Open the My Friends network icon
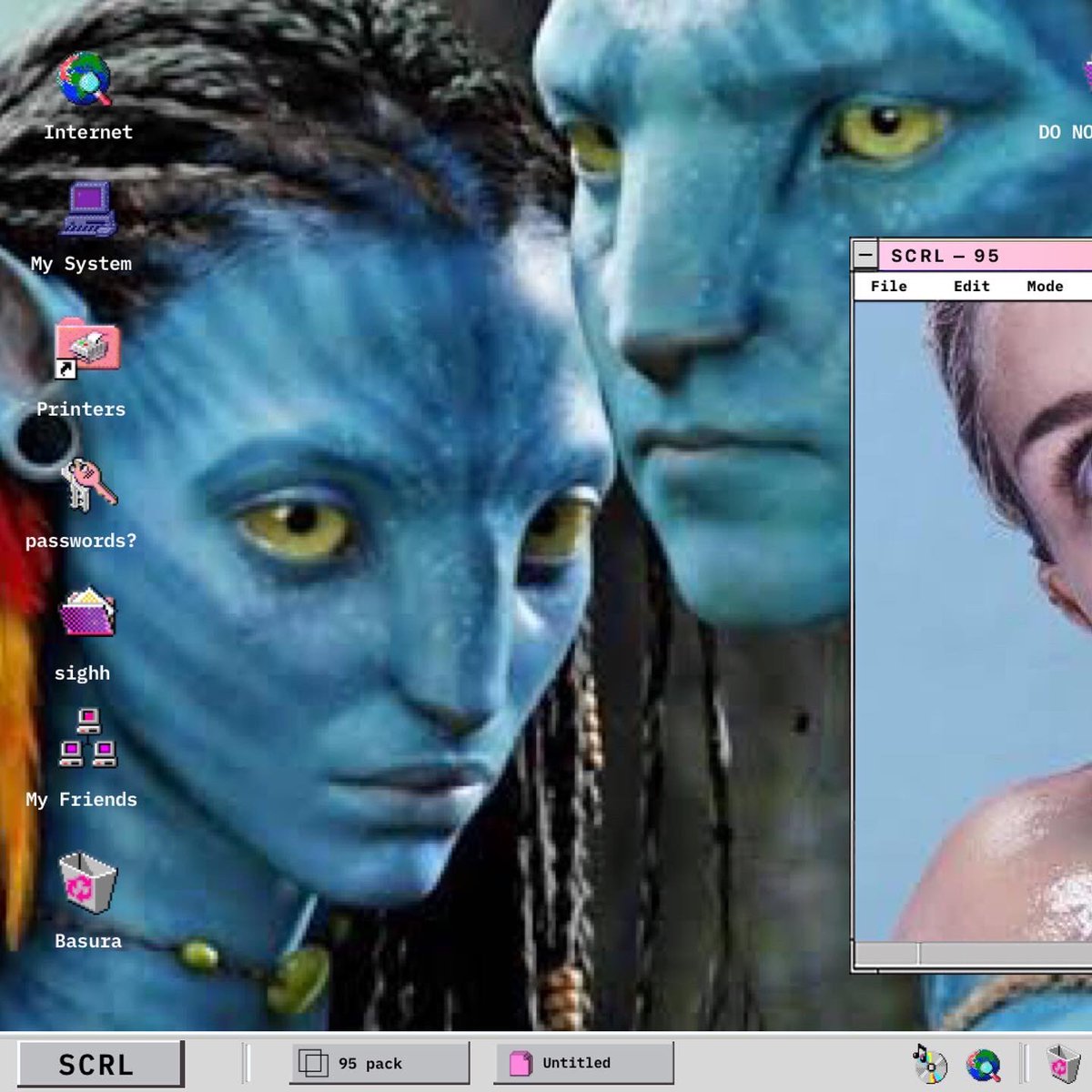 pyautogui.click(x=87, y=738)
